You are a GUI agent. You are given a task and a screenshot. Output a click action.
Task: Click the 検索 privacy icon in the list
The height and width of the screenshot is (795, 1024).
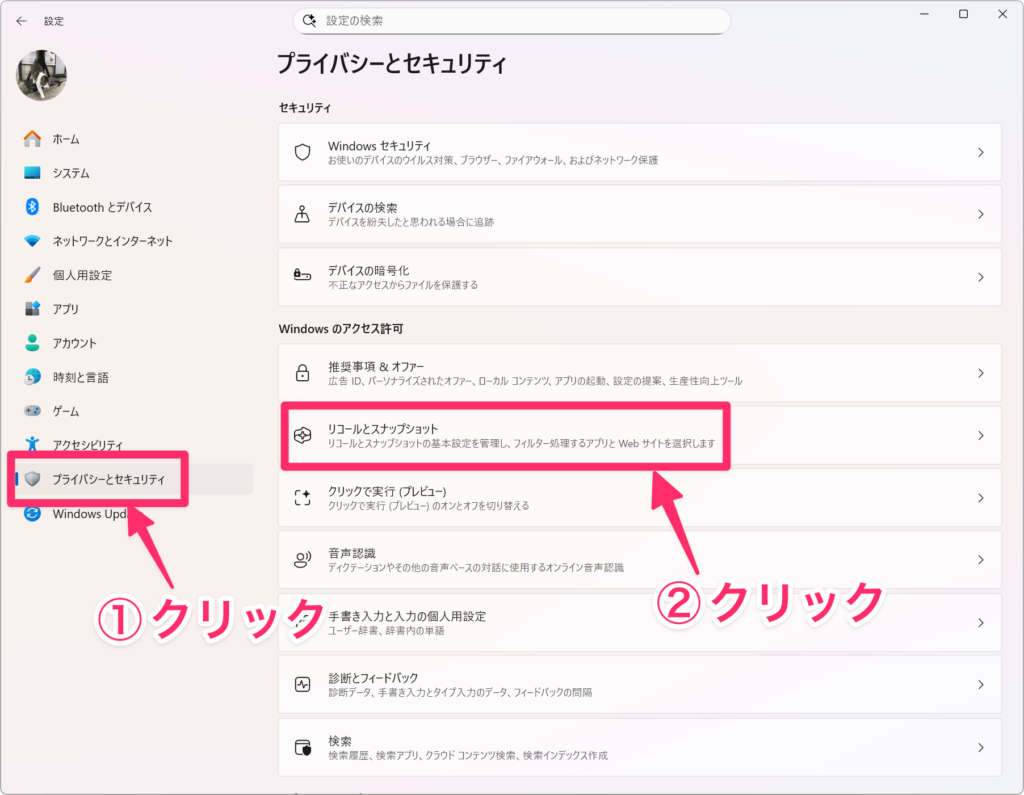tap(302, 747)
